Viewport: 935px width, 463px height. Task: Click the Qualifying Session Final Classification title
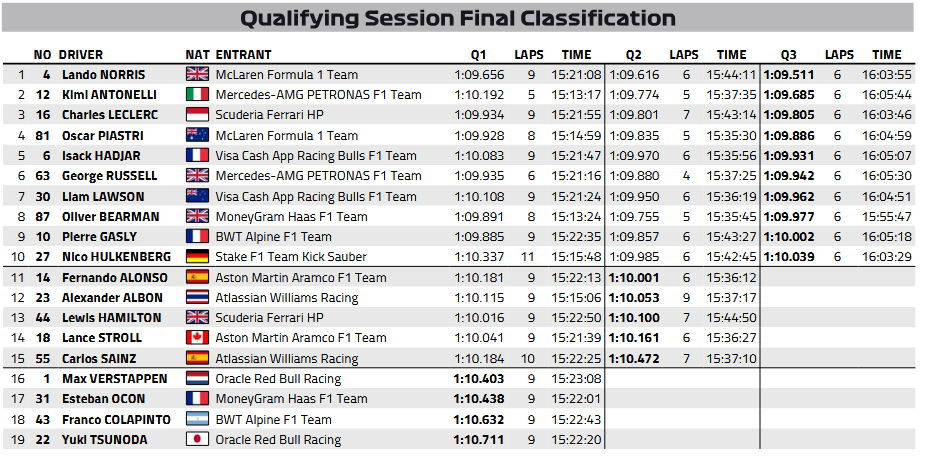pyautogui.click(x=458, y=19)
